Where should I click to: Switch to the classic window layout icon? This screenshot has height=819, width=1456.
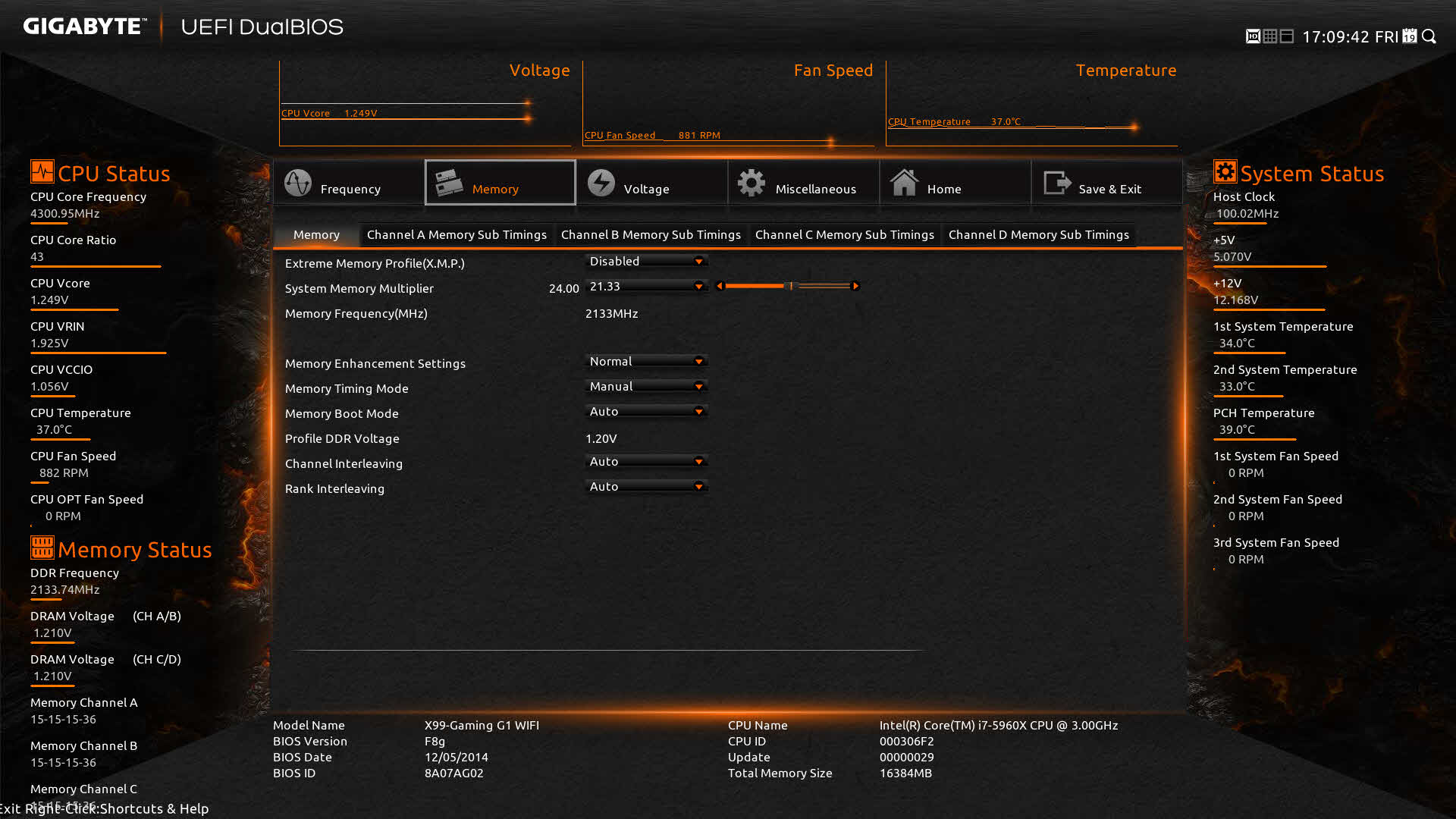coord(1287,36)
